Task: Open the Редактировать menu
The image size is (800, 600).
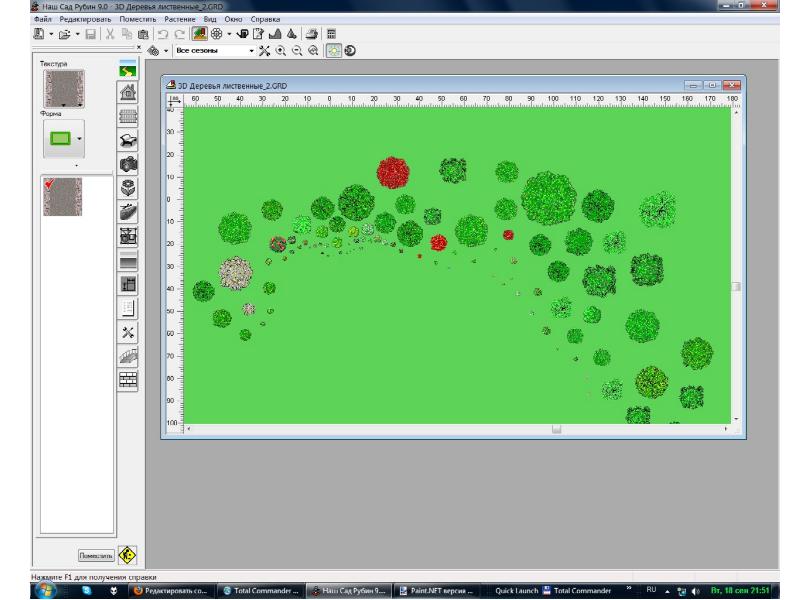Action: coord(85,19)
